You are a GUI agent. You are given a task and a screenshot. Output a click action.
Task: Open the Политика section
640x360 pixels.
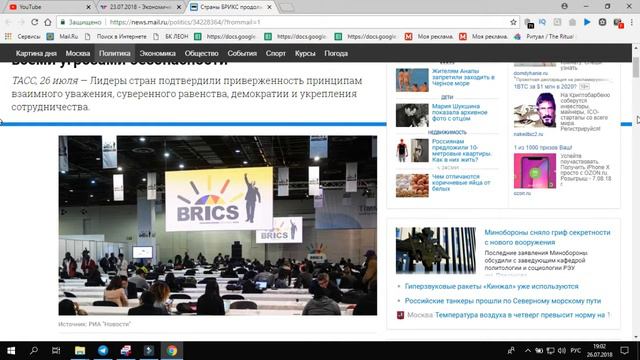(115, 53)
